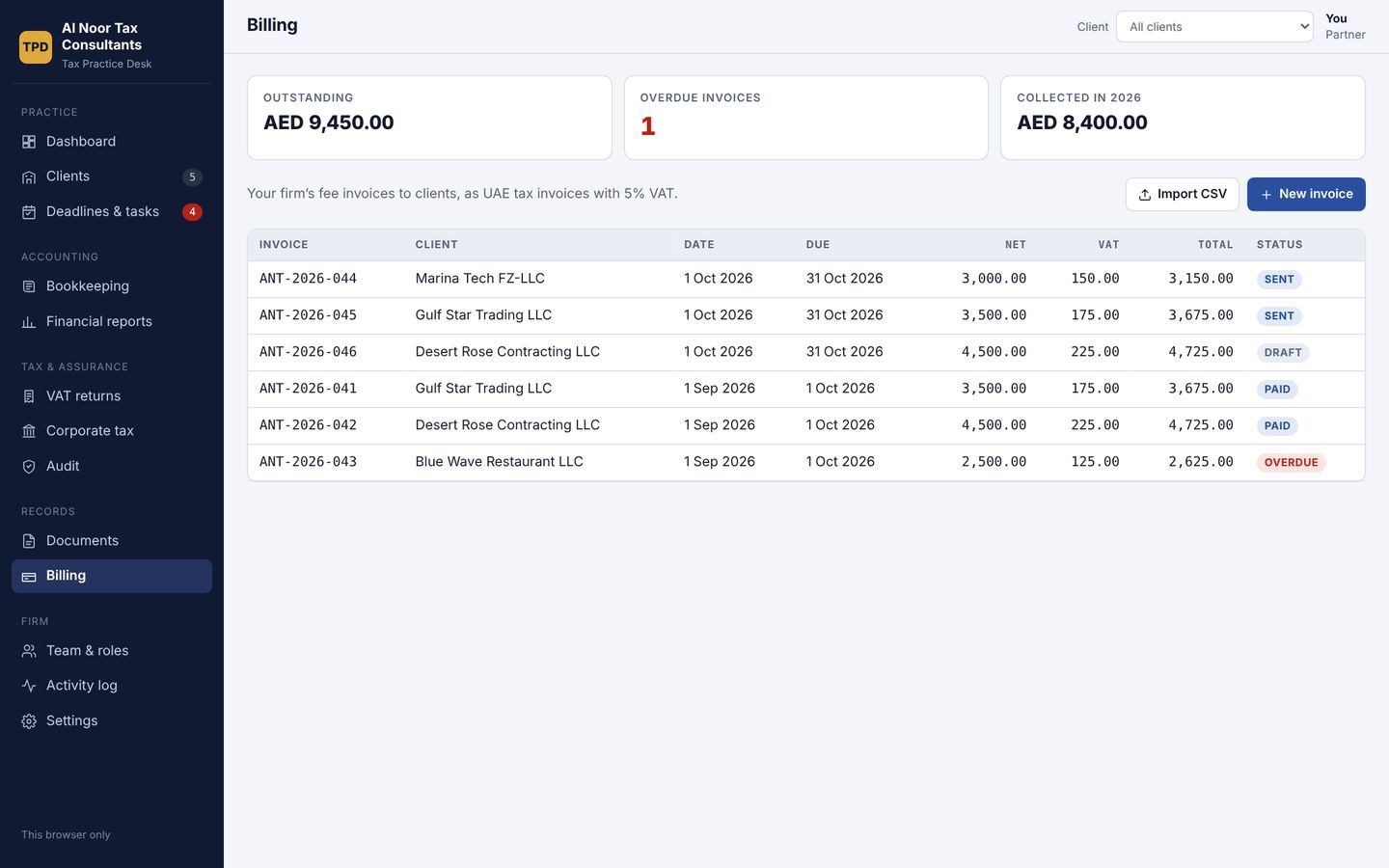Click the Outstanding AED 9,450.00 card
This screenshot has width=1389, height=868.
429,118
